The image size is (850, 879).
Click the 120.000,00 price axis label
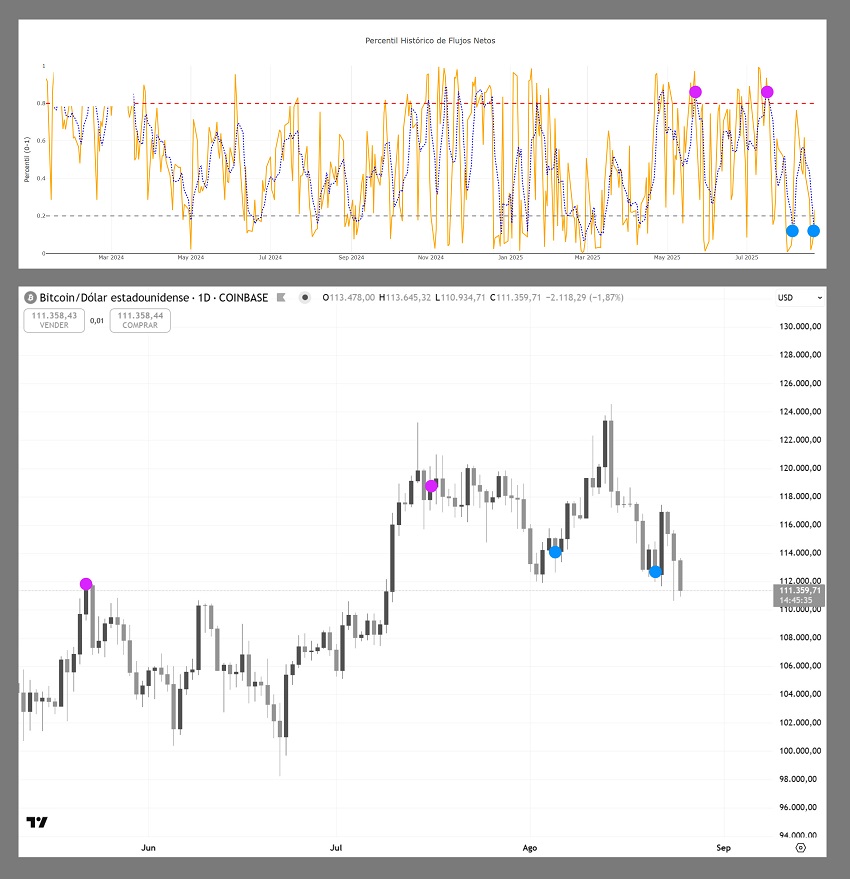click(x=800, y=468)
